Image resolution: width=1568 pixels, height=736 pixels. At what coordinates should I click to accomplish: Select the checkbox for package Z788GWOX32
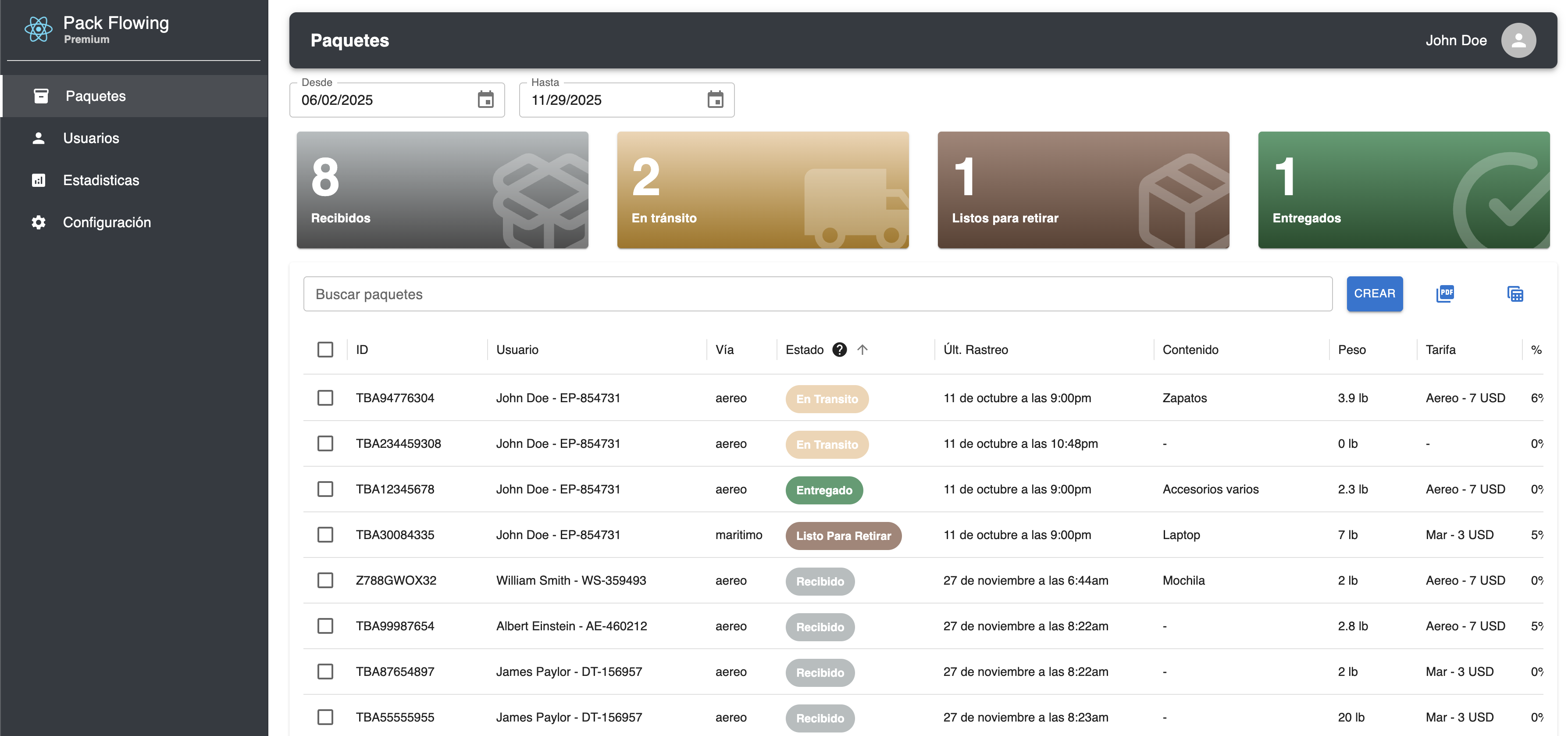coord(325,580)
